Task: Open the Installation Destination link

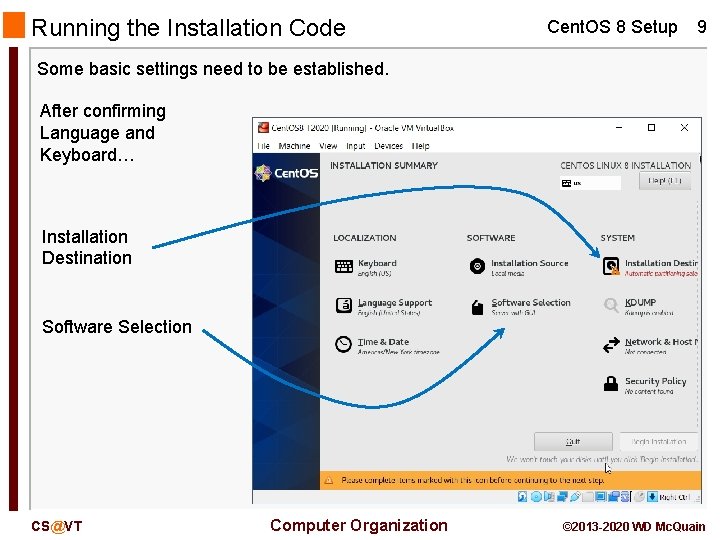Action: pyautogui.click(x=661, y=263)
